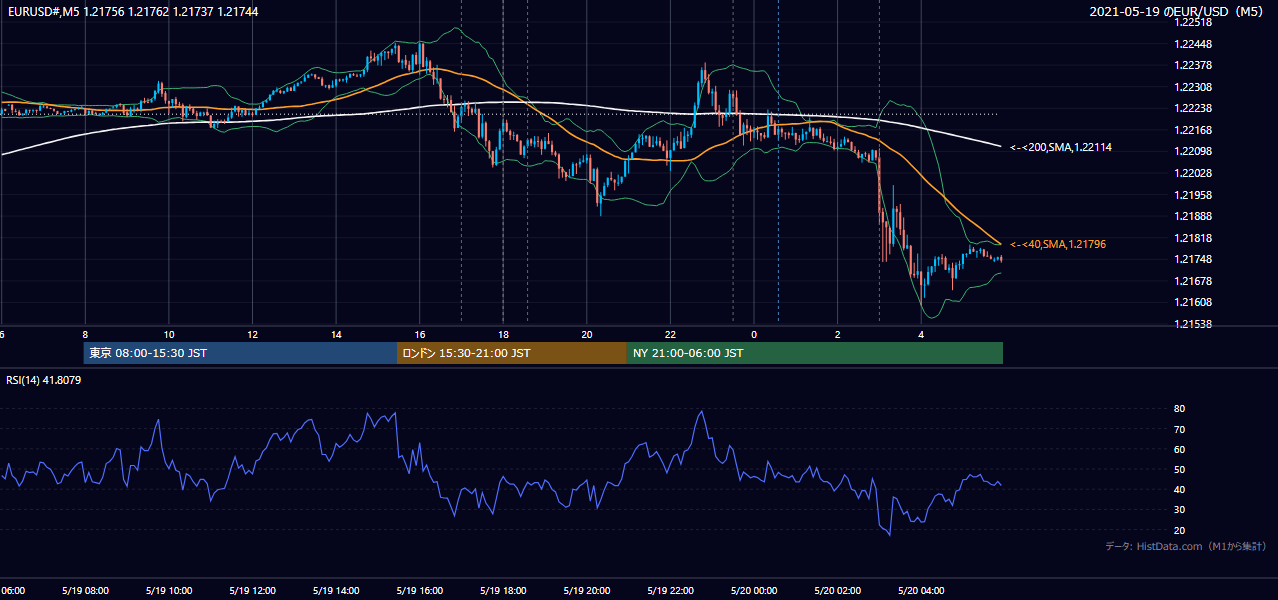Click hour label 2 under price chart

(x=838, y=334)
